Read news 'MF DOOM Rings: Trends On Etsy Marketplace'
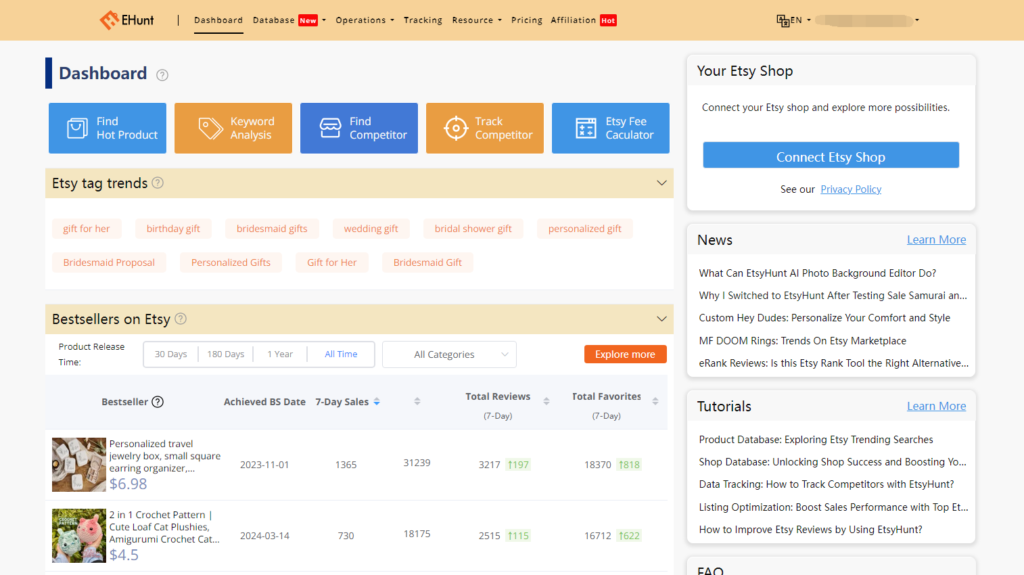The height and width of the screenshot is (575, 1024). click(x=803, y=341)
